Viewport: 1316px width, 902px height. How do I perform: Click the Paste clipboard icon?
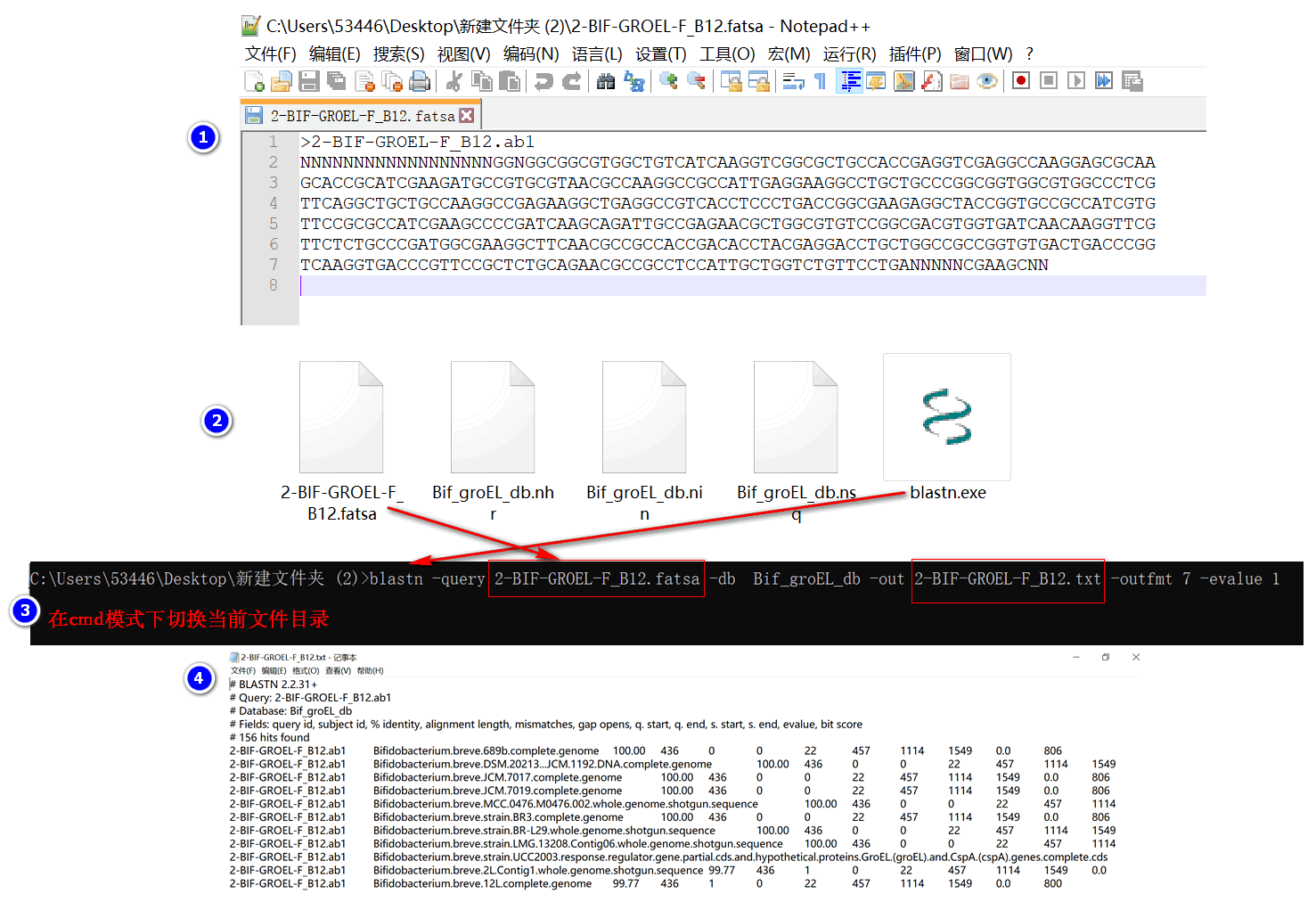click(510, 82)
